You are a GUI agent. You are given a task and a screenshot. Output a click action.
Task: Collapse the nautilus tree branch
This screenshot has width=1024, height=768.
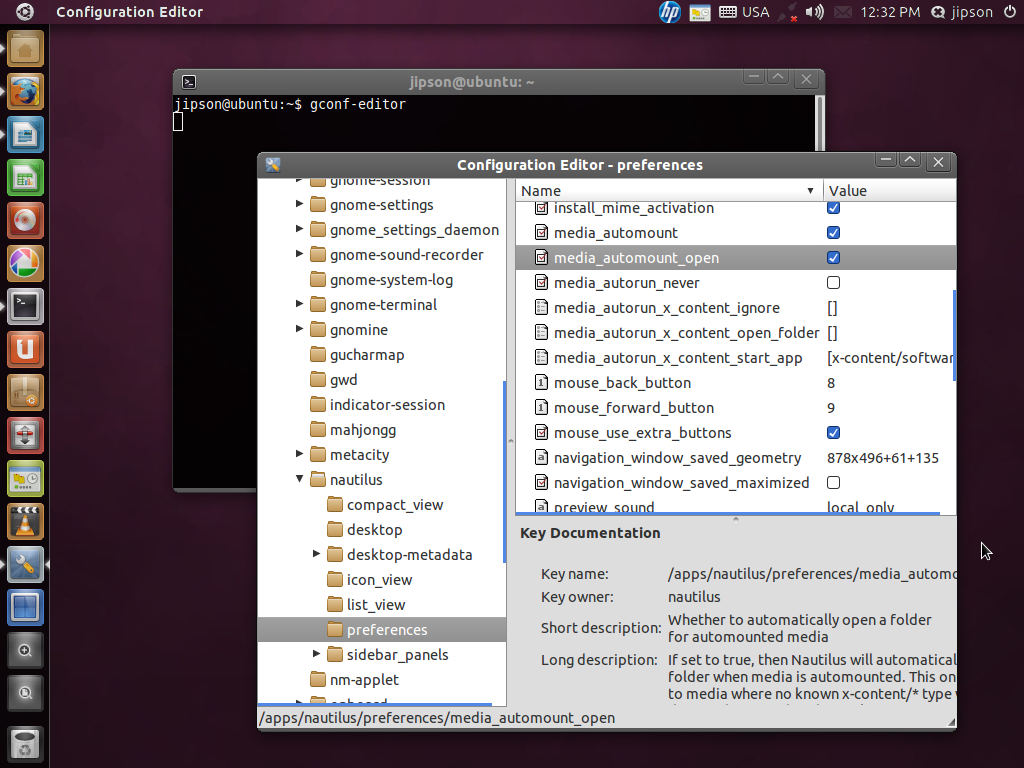pyautogui.click(x=298, y=479)
